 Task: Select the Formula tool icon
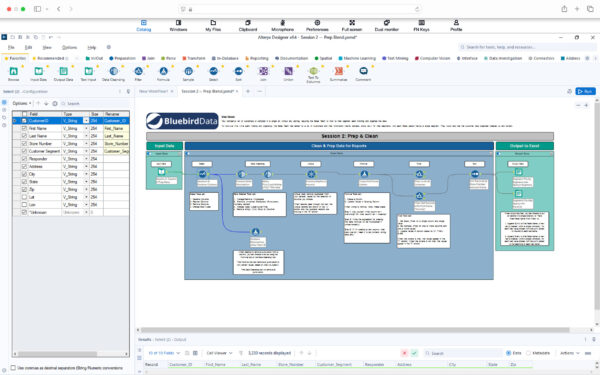[163, 71]
